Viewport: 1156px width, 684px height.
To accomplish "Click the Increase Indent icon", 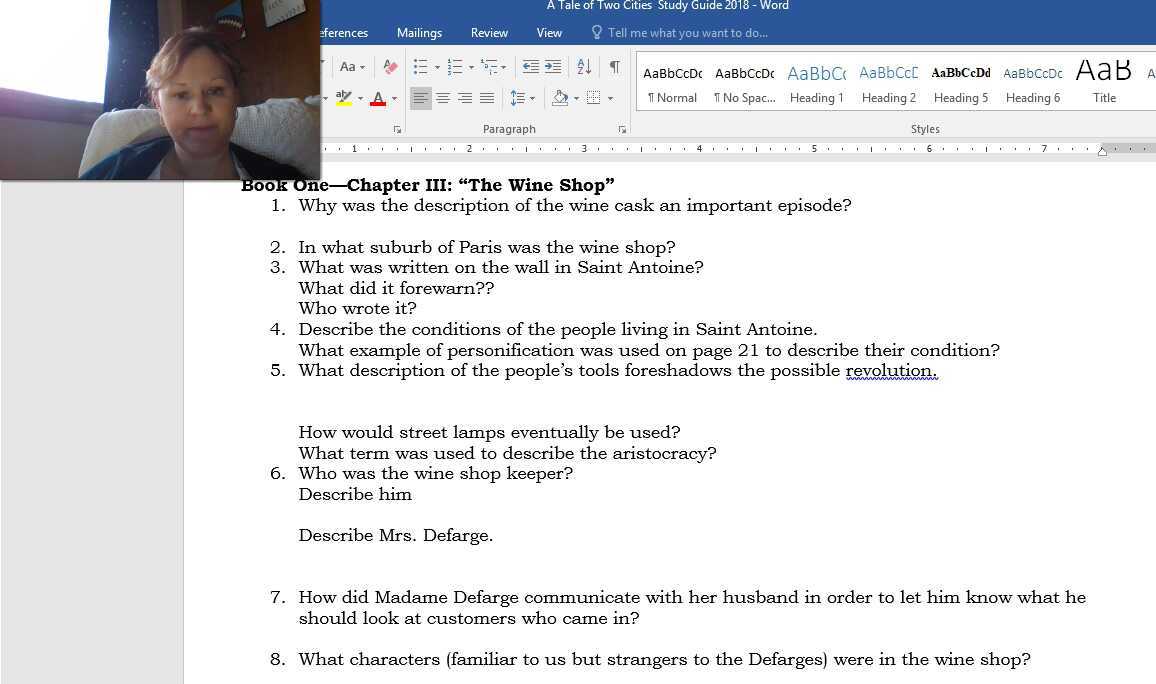I will pyautogui.click(x=554, y=67).
